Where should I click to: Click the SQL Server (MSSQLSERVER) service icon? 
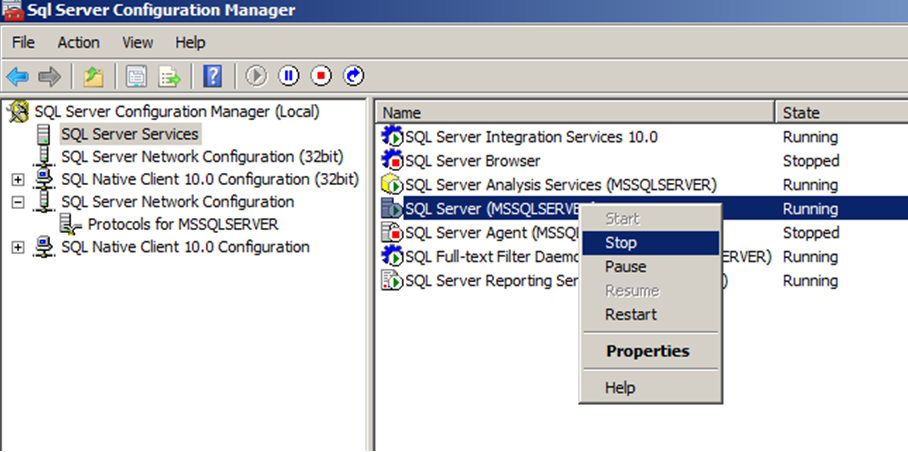pyautogui.click(x=392, y=208)
